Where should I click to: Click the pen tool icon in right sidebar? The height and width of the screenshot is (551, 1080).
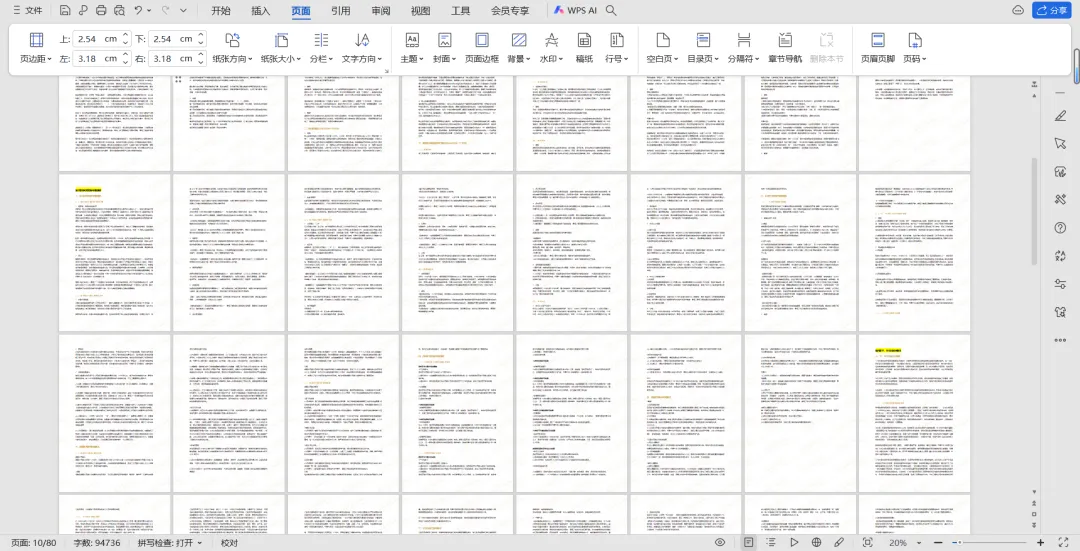tap(1060, 116)
